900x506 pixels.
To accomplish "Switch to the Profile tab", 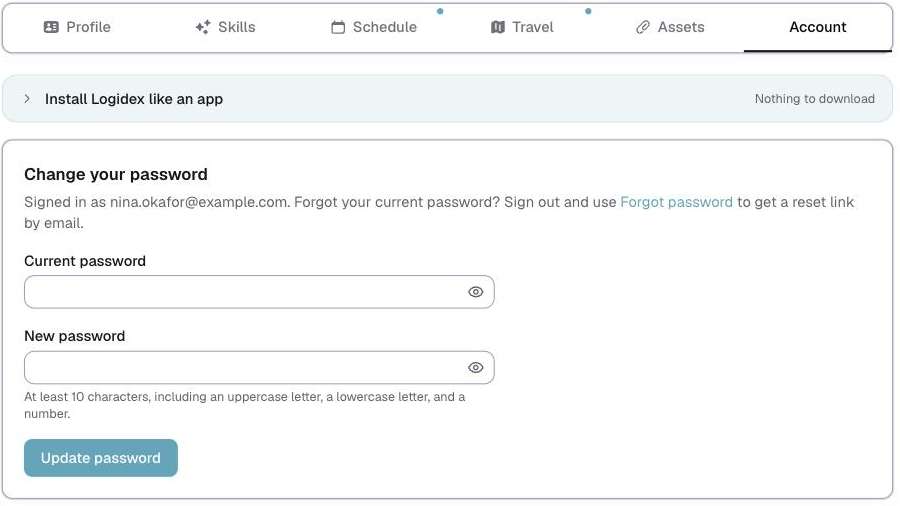I will pos(77,27).
